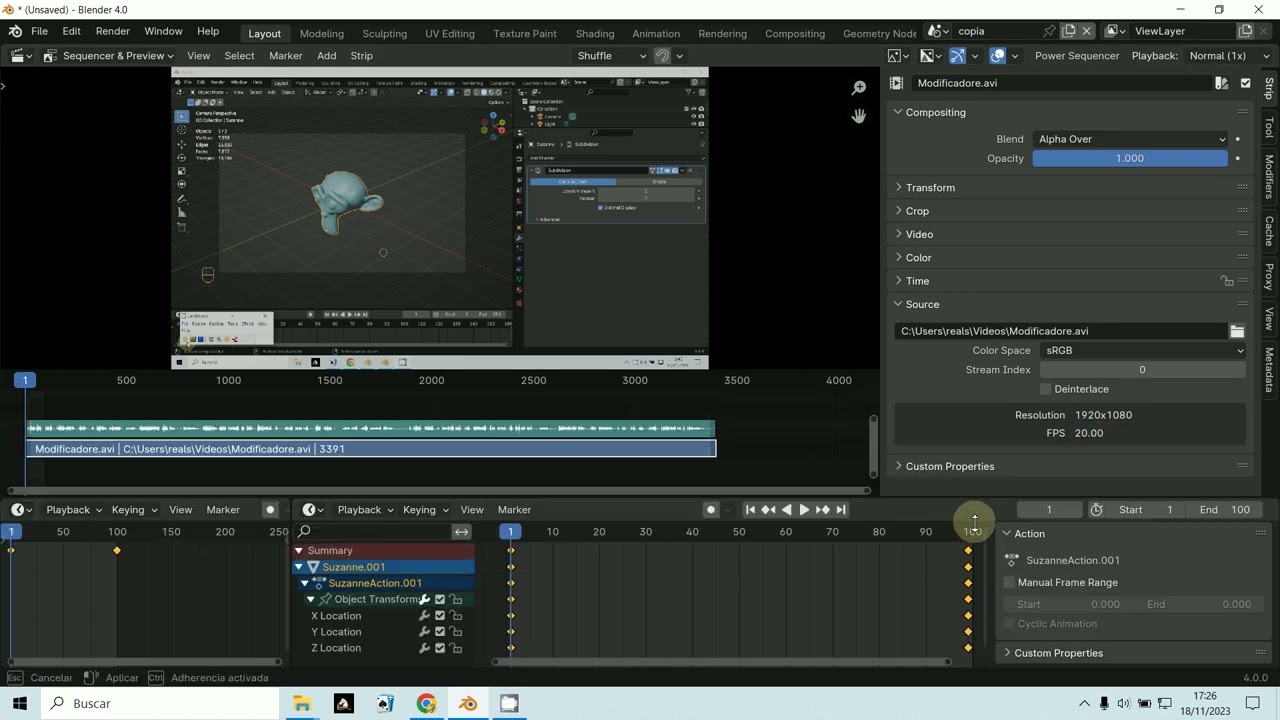Screen dimensions: 1280x720
Task: Toggle snapping magnet in sequencer header
Action: pos(662,56)
